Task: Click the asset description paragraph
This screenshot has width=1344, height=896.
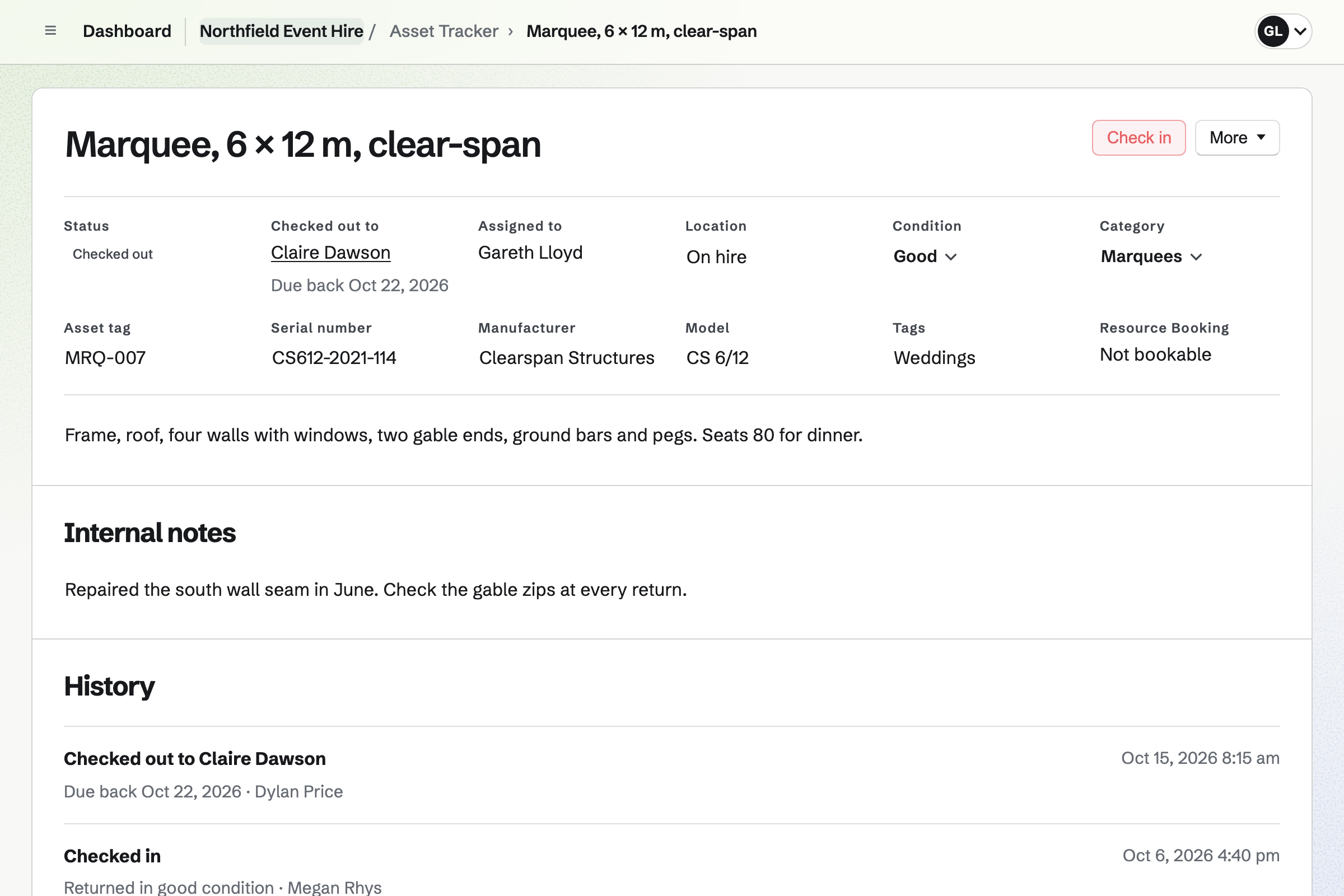Action: 464,436
